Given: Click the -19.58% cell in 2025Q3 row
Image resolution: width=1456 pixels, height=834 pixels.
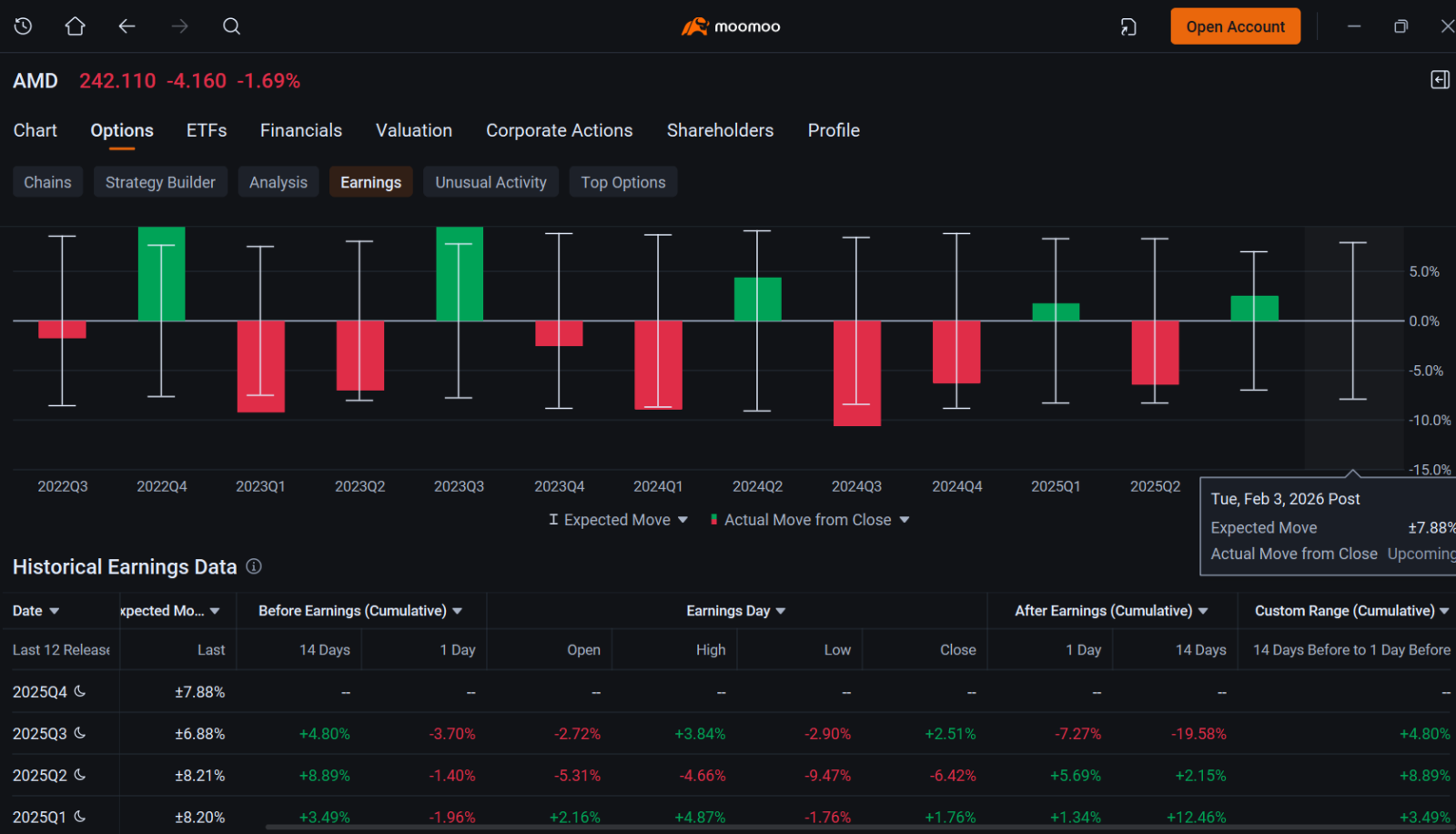Looking at the screenshot, I should click(1198, 734).
